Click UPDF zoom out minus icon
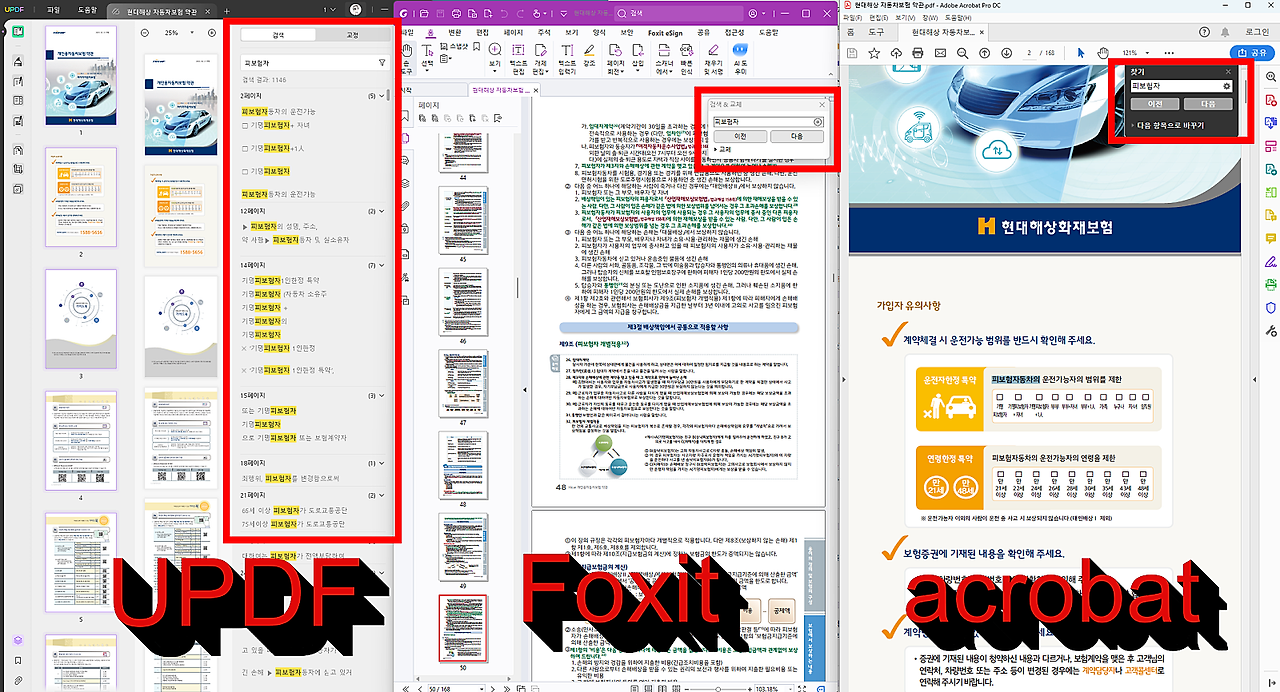This screenshot has width=1280, height=692. [x=146, y=33]
